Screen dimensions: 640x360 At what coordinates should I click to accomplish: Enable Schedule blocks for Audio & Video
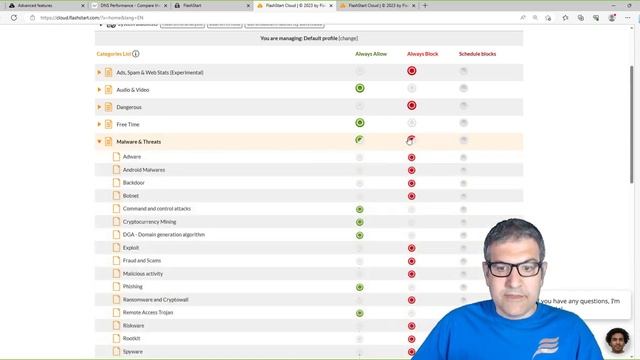click(x=463, y=88)
